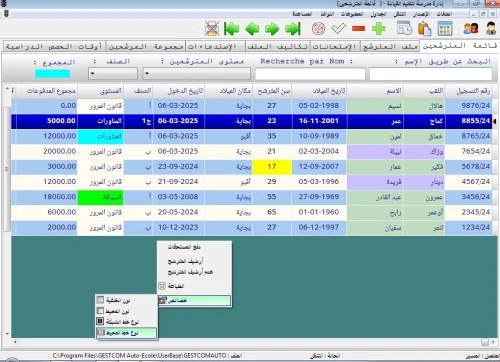
Task: Switch to the أوقات الحصص الدراسية tab
Action: [x=54, y=46]
